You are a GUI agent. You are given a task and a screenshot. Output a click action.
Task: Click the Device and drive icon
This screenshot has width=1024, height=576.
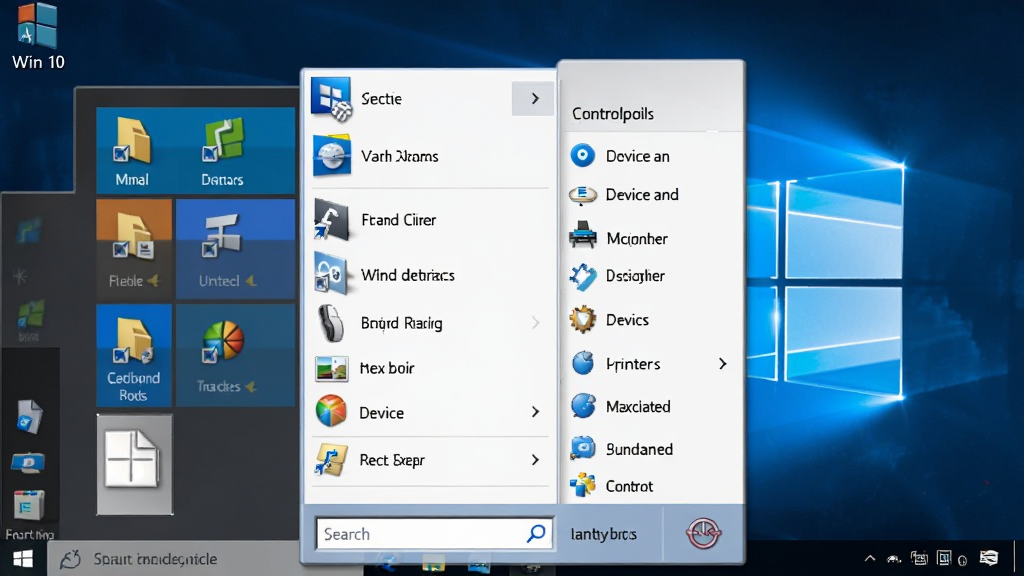(x=583, y=195)
